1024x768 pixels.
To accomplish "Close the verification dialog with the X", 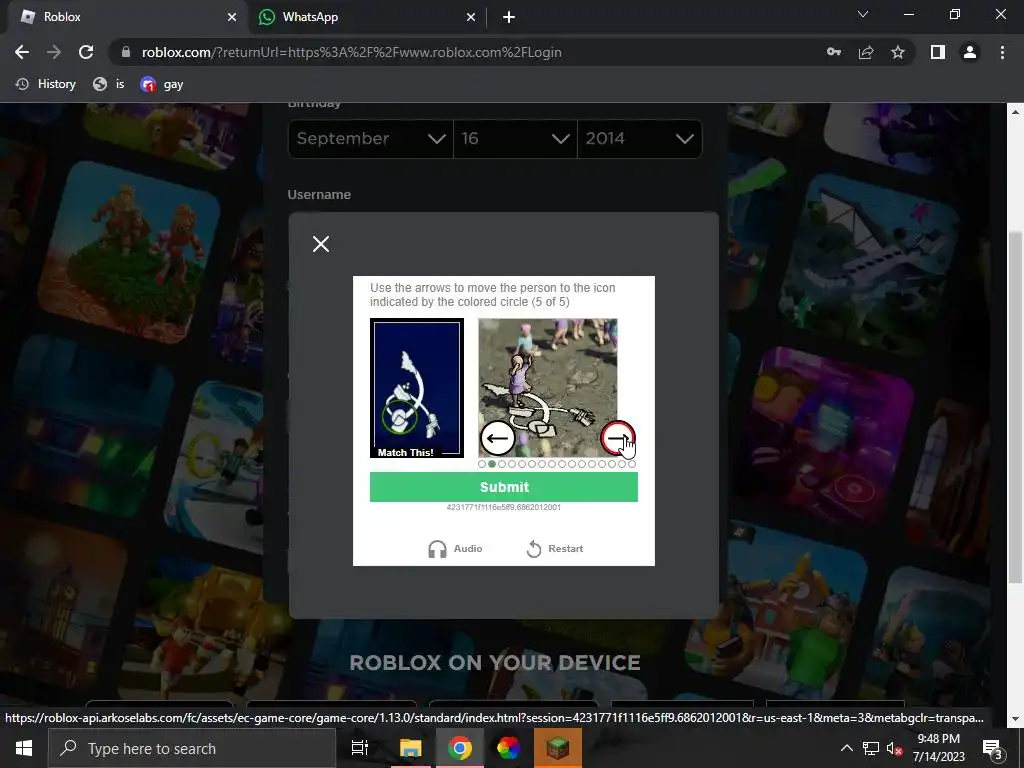I will [321, 244].
